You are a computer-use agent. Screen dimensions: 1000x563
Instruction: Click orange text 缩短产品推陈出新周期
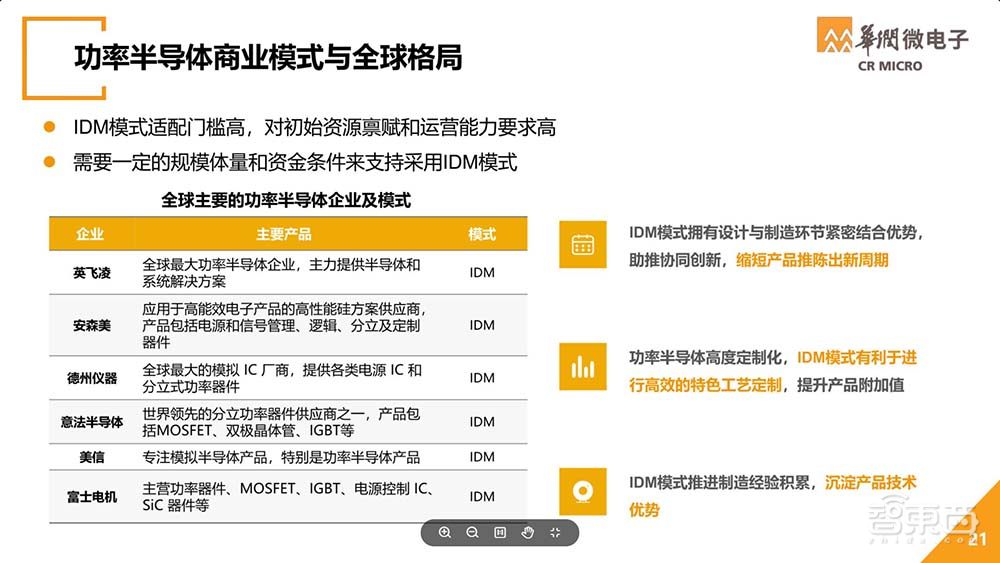(x=812, y=260)
